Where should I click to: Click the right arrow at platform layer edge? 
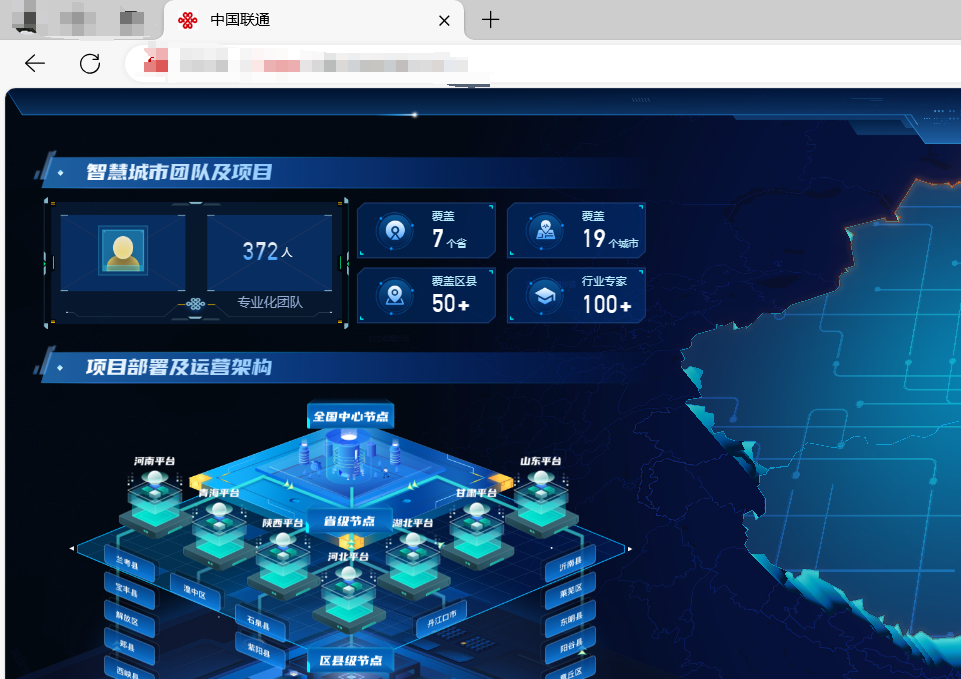click(629, 548)
